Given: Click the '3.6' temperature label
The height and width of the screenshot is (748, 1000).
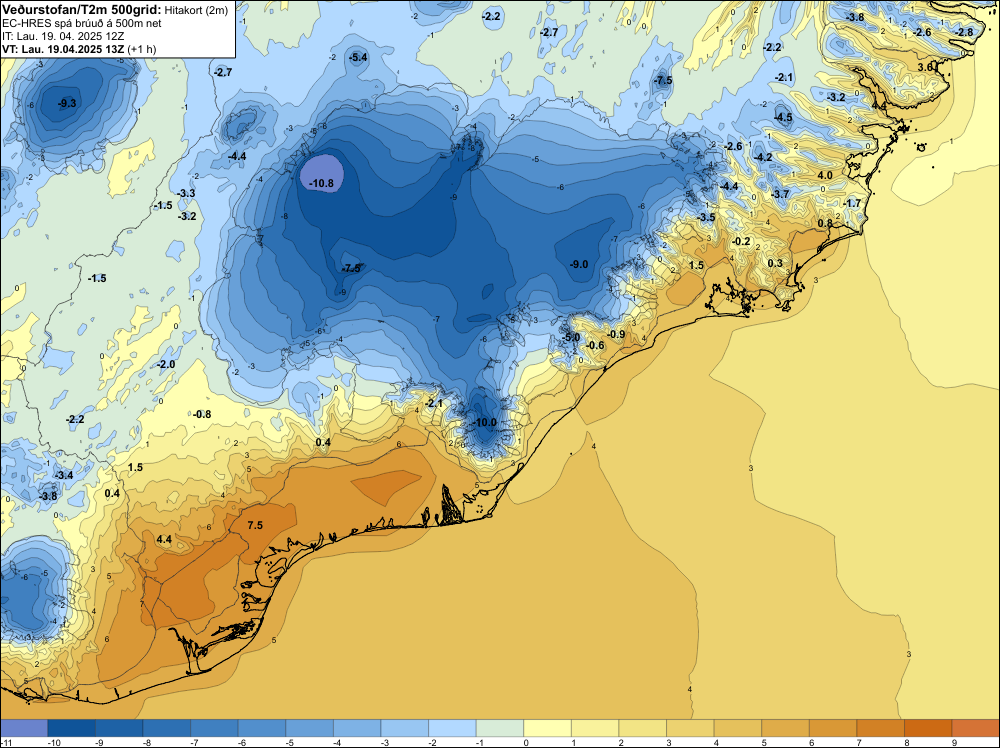Looking at the screenshot, I should [x=925, y=67].
